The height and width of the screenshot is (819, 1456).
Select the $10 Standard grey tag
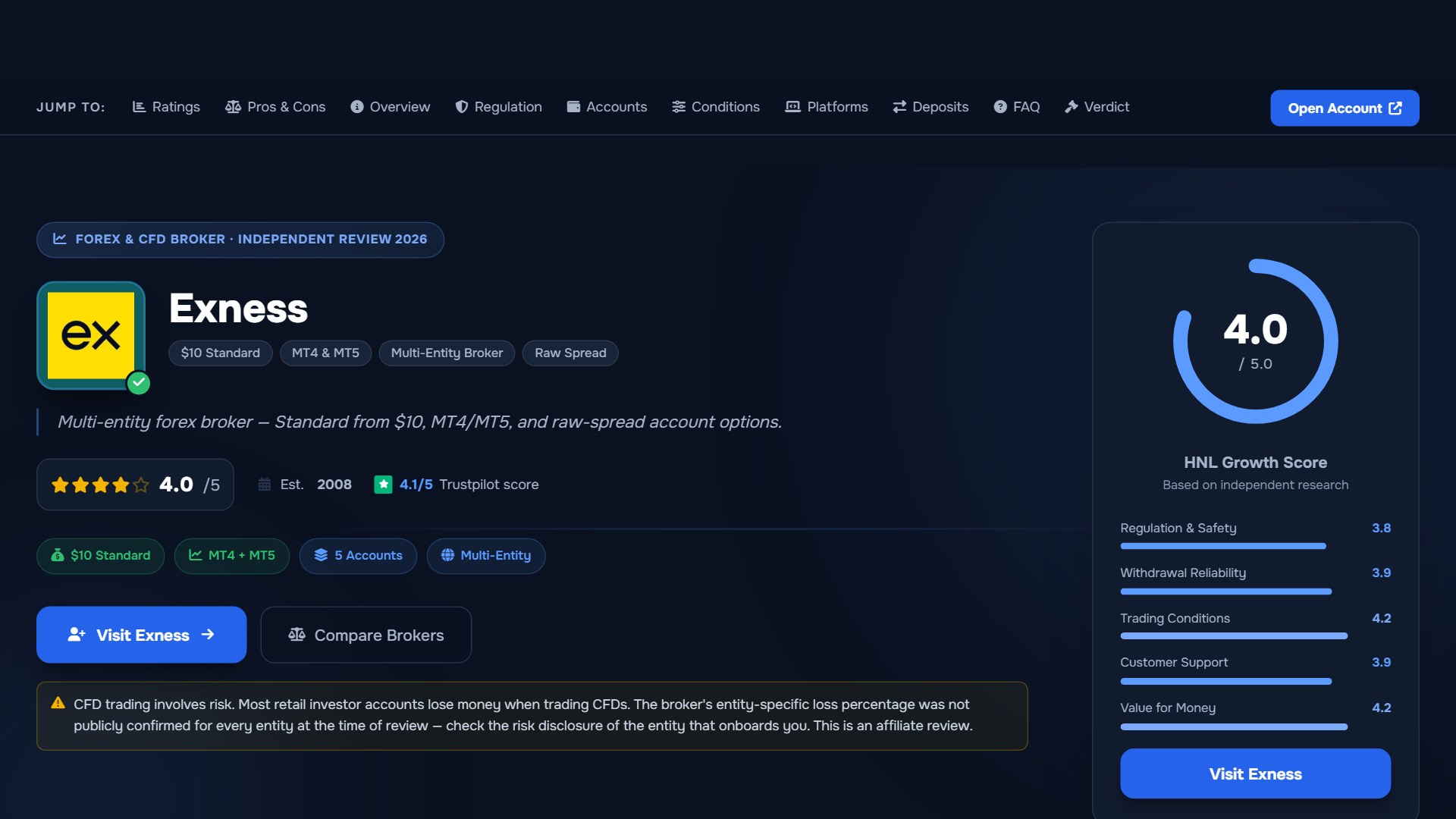point(220,353)
